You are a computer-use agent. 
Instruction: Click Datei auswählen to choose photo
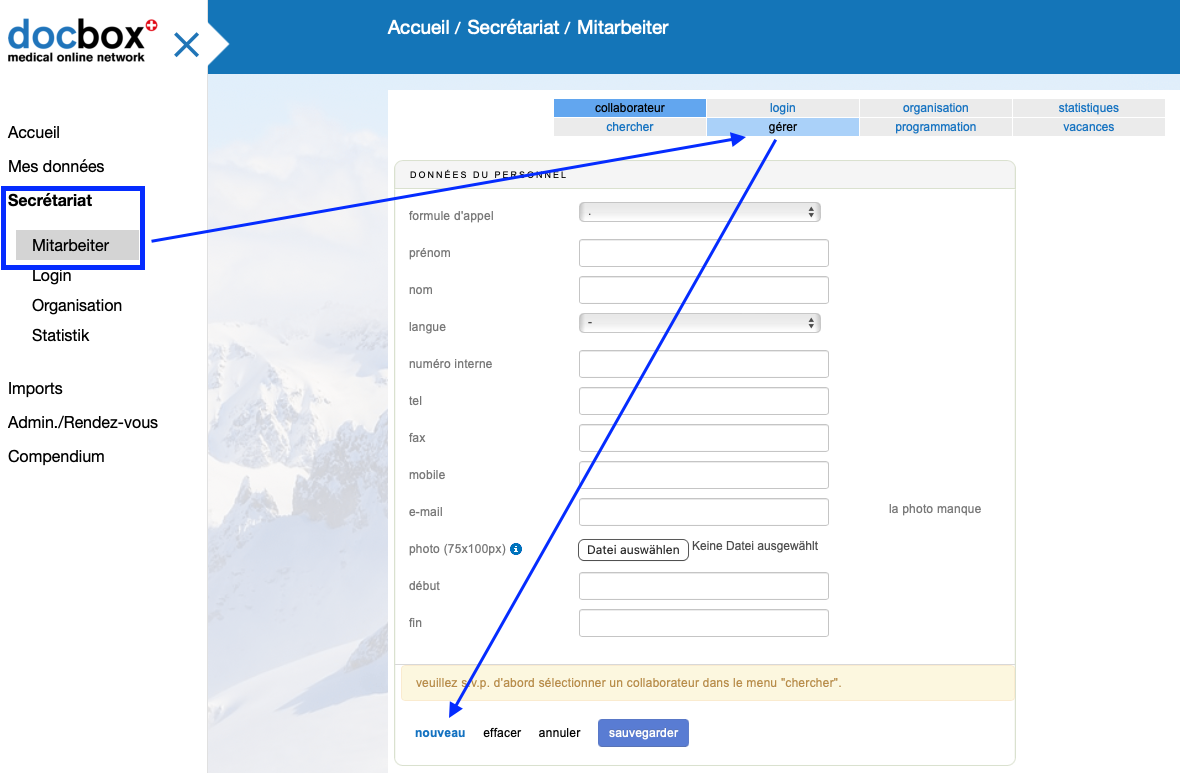tap(633, 550)
